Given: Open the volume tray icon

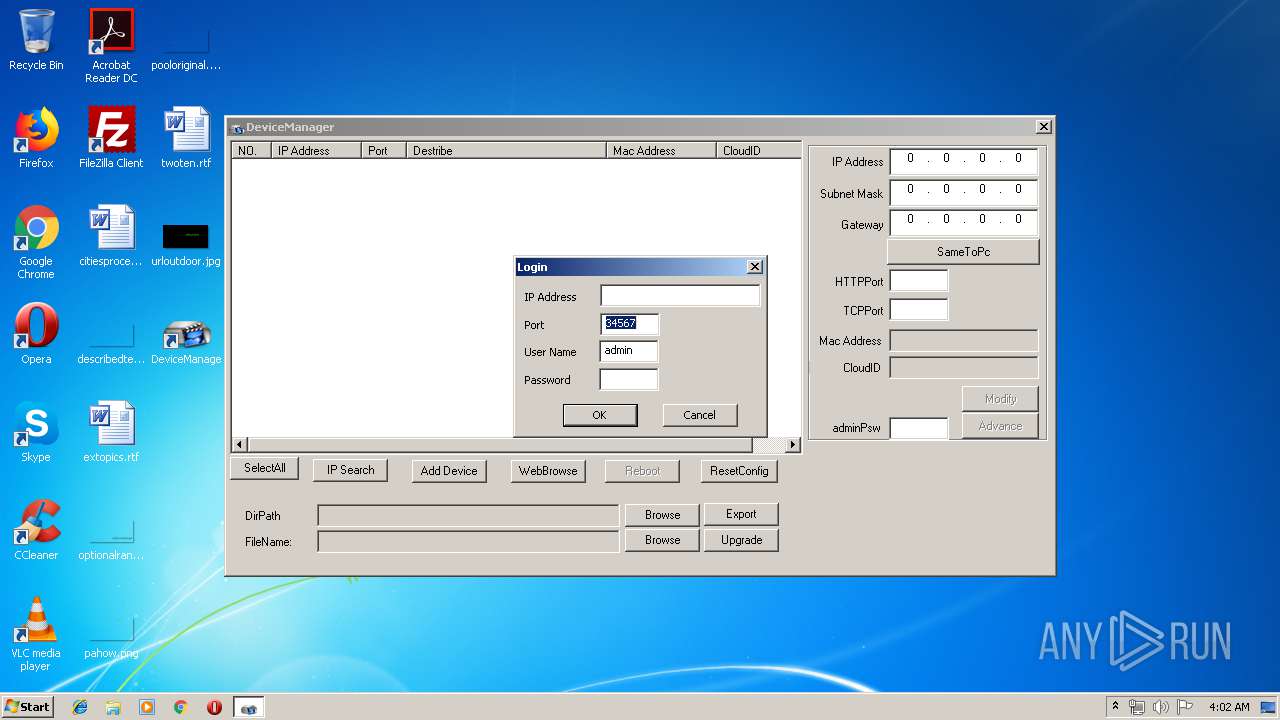Looking at the screenshot, I should pos(1160,707).
